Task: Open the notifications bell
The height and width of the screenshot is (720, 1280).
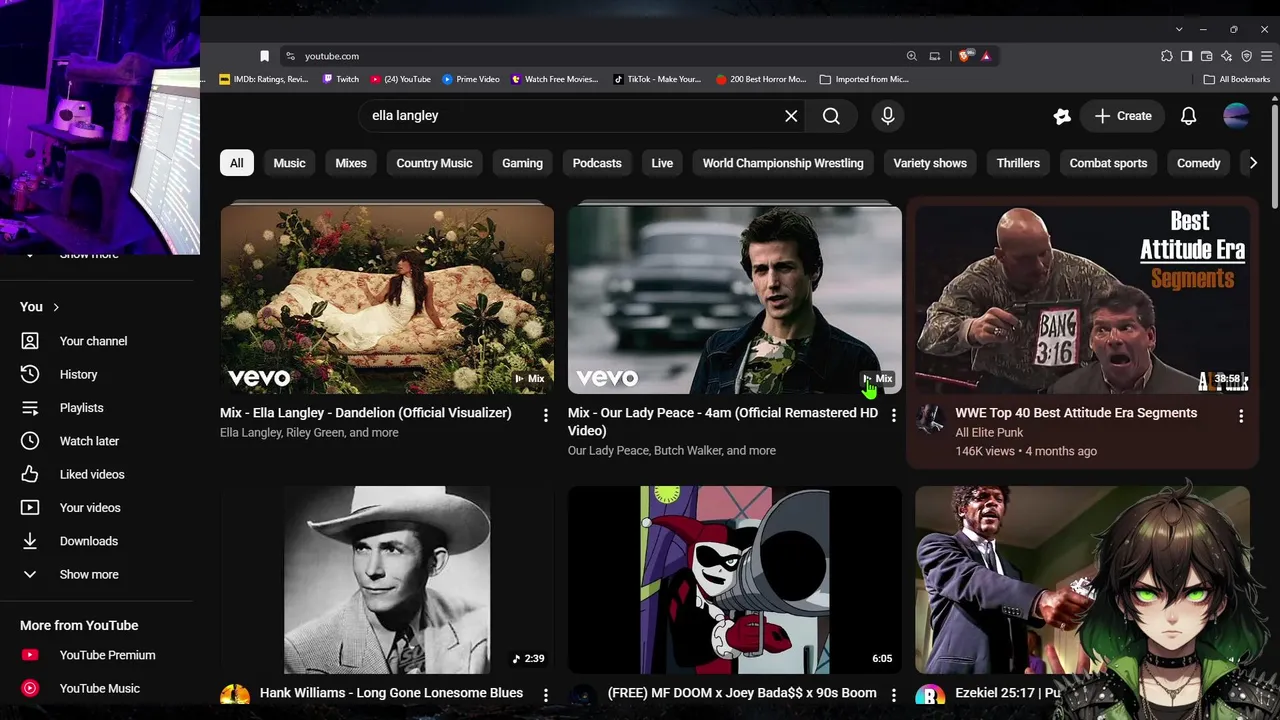Action: pyautogui.click(x=1188, y=116)
